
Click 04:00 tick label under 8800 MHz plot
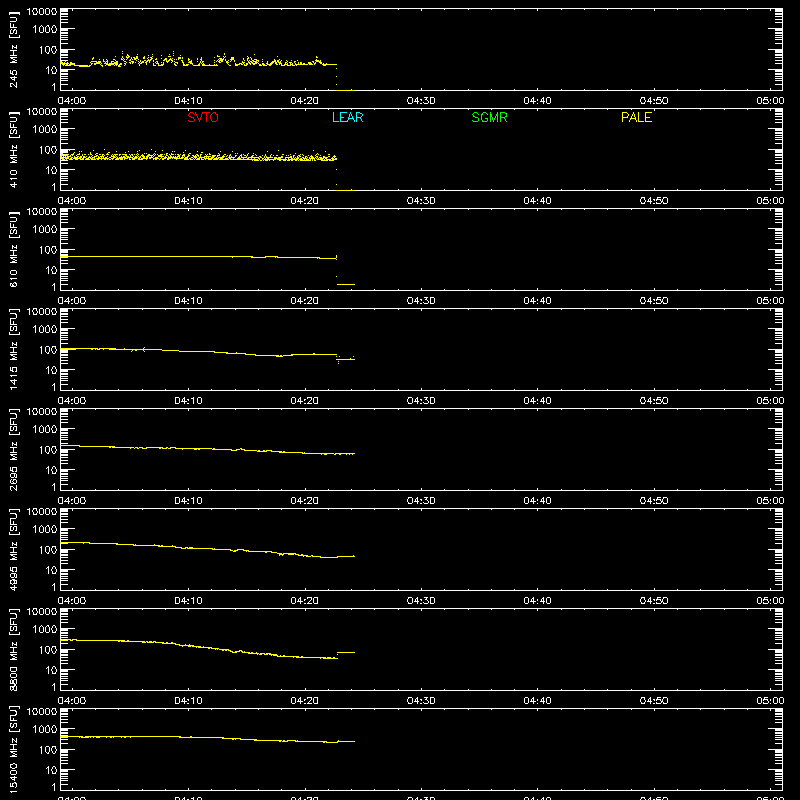tap(72, 701)
